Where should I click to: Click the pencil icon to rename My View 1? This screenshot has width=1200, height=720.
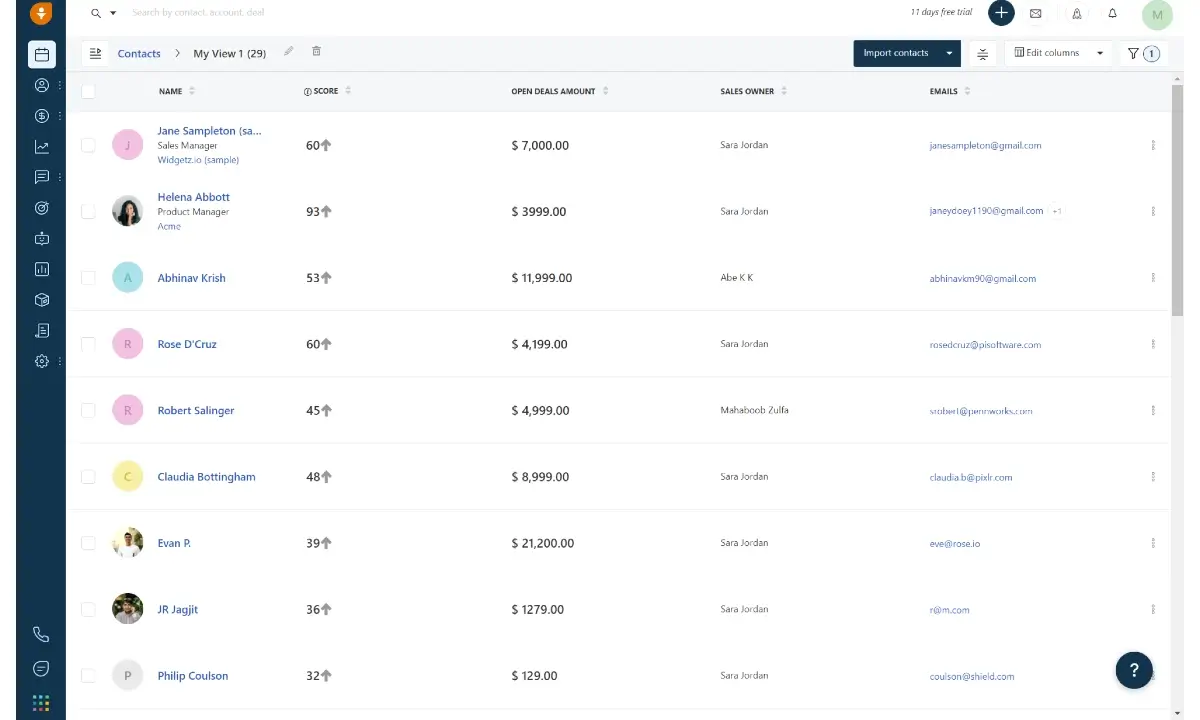coord(288,52)
